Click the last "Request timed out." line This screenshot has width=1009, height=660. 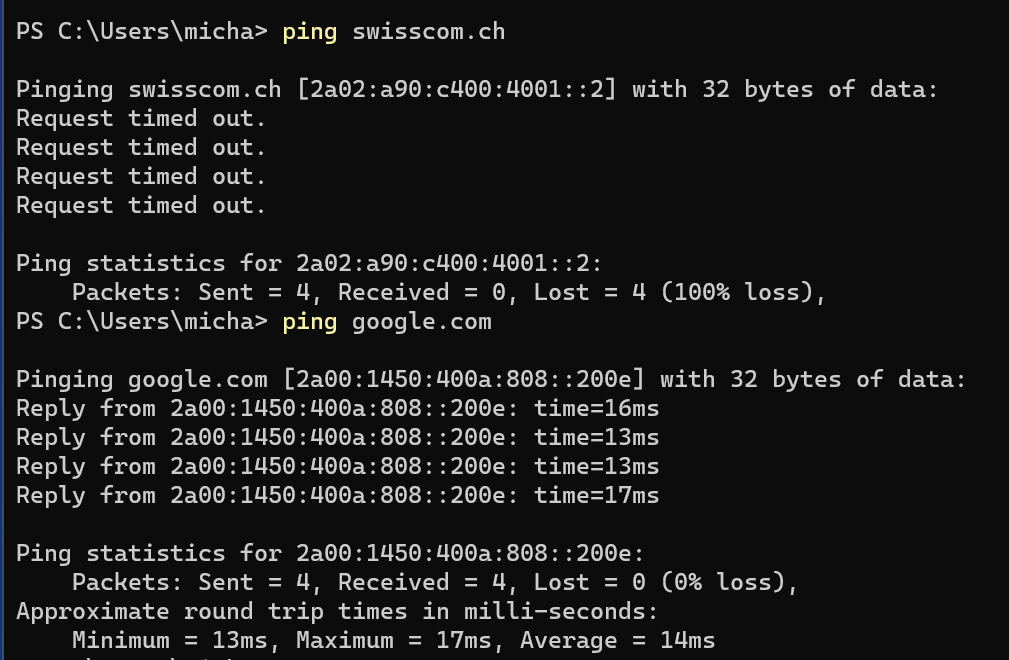(141, 205)
